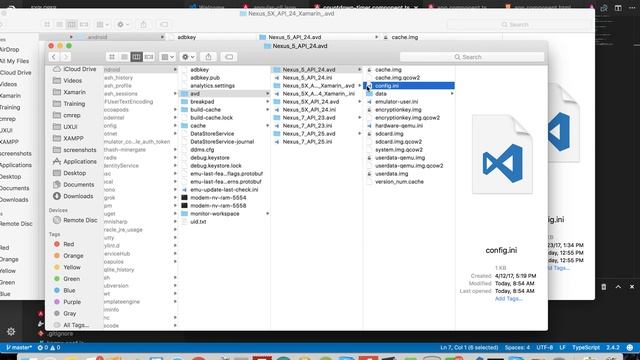Click Spaces: 4 indentation in status bar
The height and width of the screenshot is (360, 640).
(517, 348)
